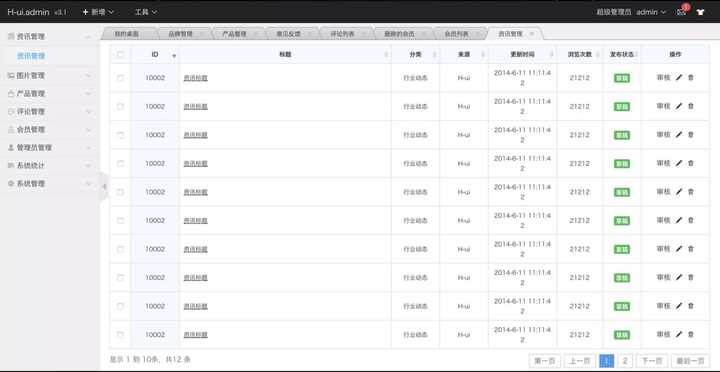Image resolution: width=720 pixels, height=372 pixels.
Task: Click the sort icon on 更新时间 column
Action: coord(551,55)
